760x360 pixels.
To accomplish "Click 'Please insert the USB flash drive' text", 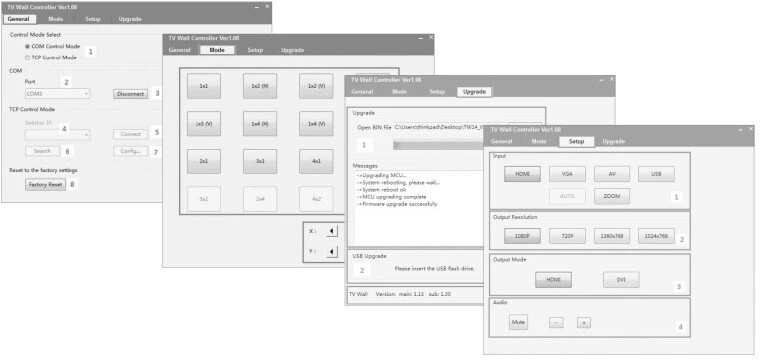I will 434,268.
